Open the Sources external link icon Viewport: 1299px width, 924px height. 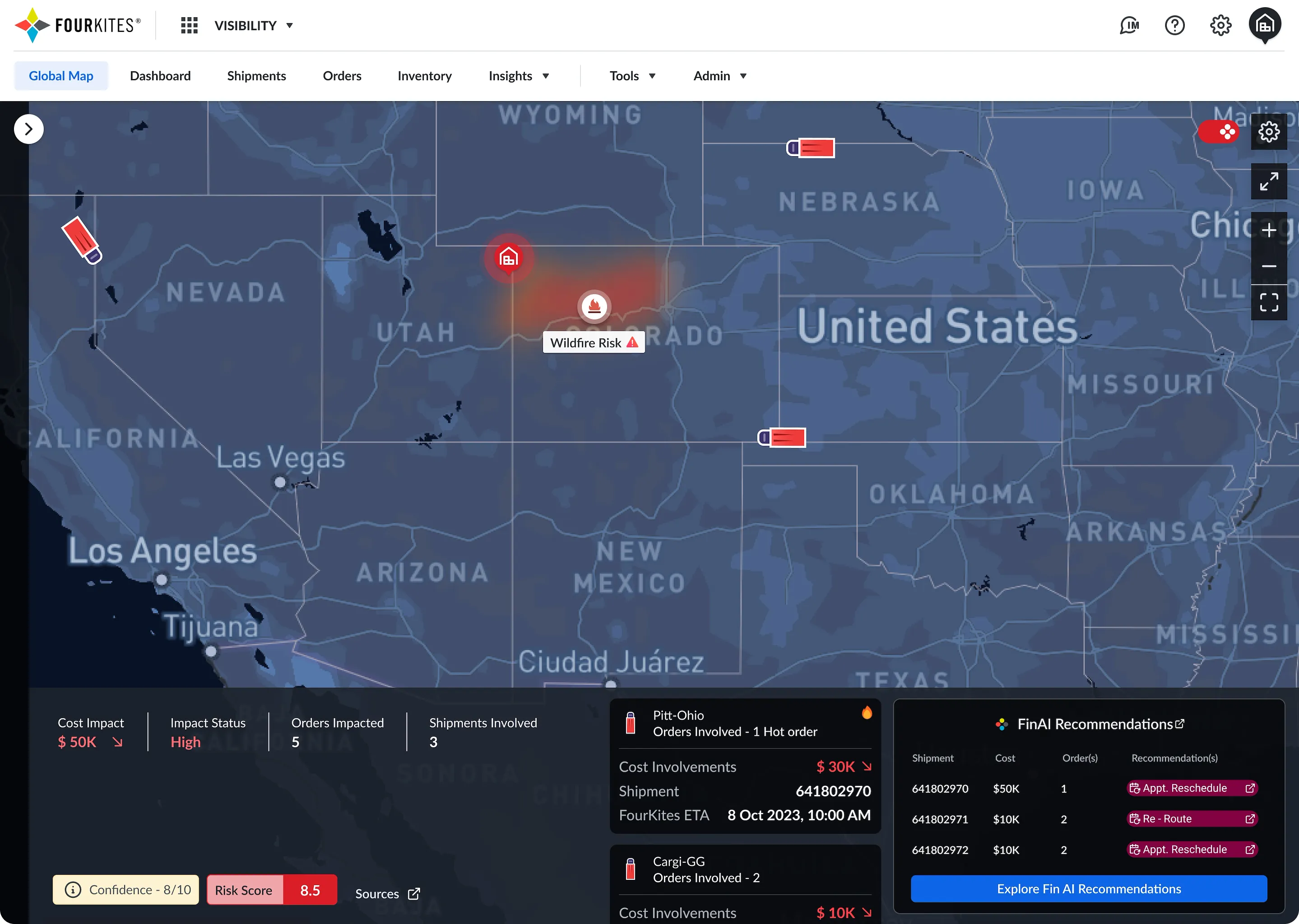coord(414,894)
